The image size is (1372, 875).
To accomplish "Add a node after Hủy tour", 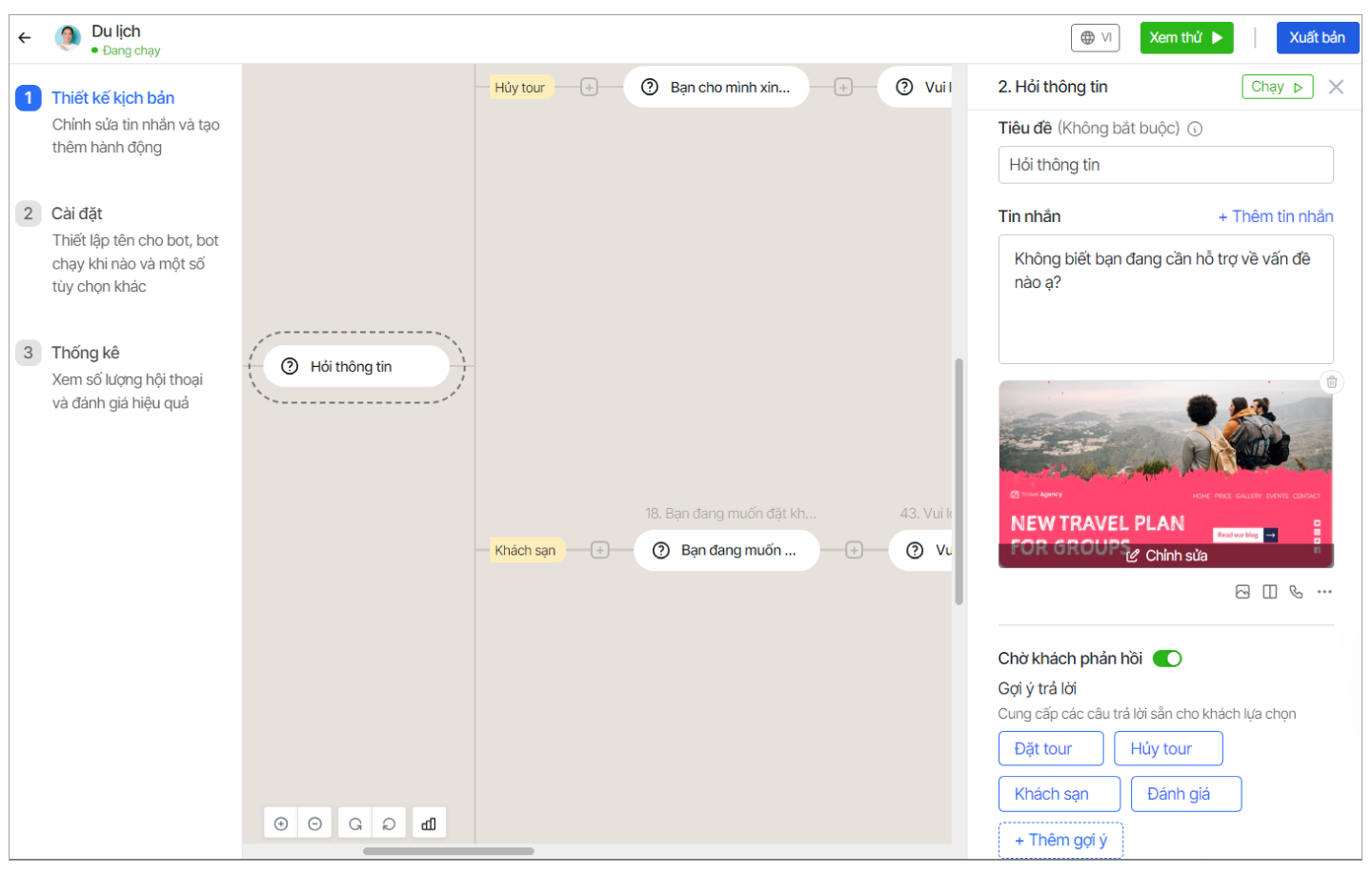I will click(589, 88).
